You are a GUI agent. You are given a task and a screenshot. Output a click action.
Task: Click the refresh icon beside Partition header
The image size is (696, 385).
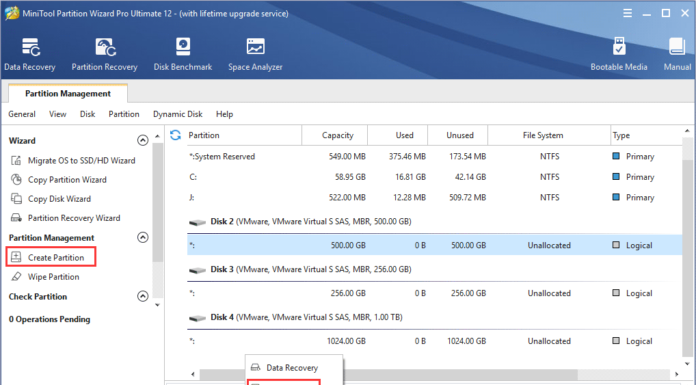coord(175,135)
